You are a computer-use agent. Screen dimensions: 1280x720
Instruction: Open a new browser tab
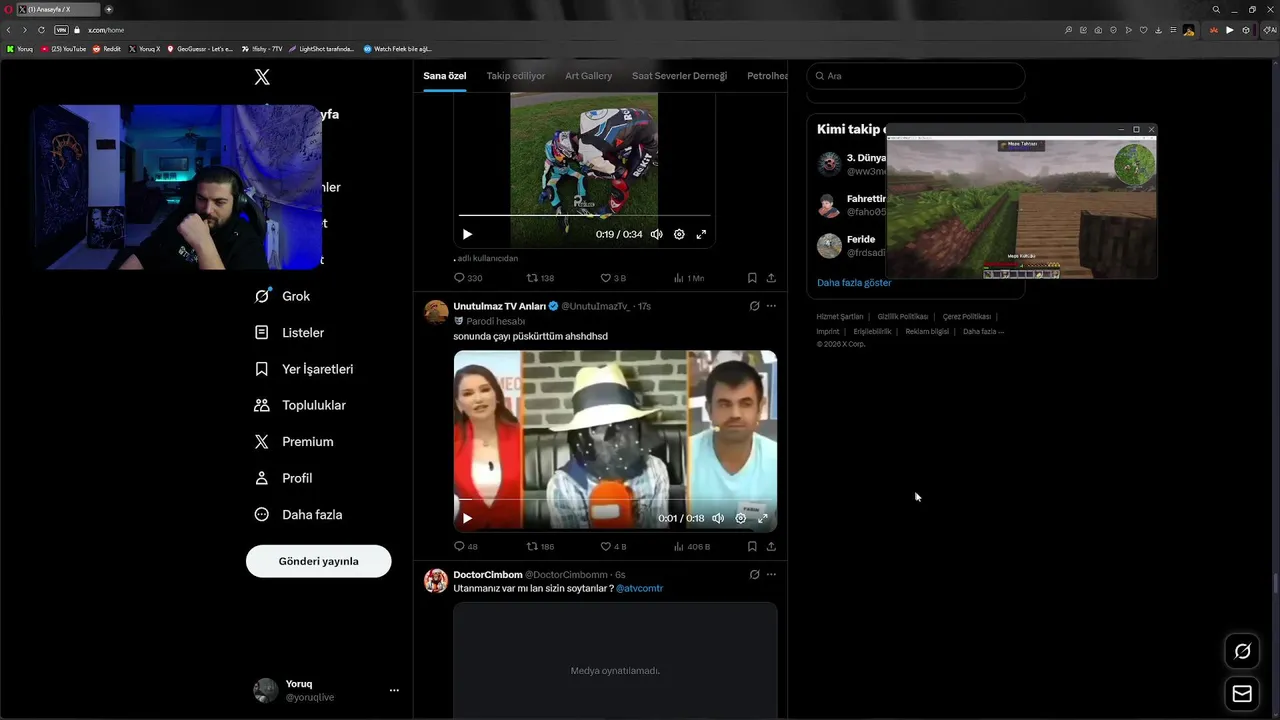click(109, 9)
